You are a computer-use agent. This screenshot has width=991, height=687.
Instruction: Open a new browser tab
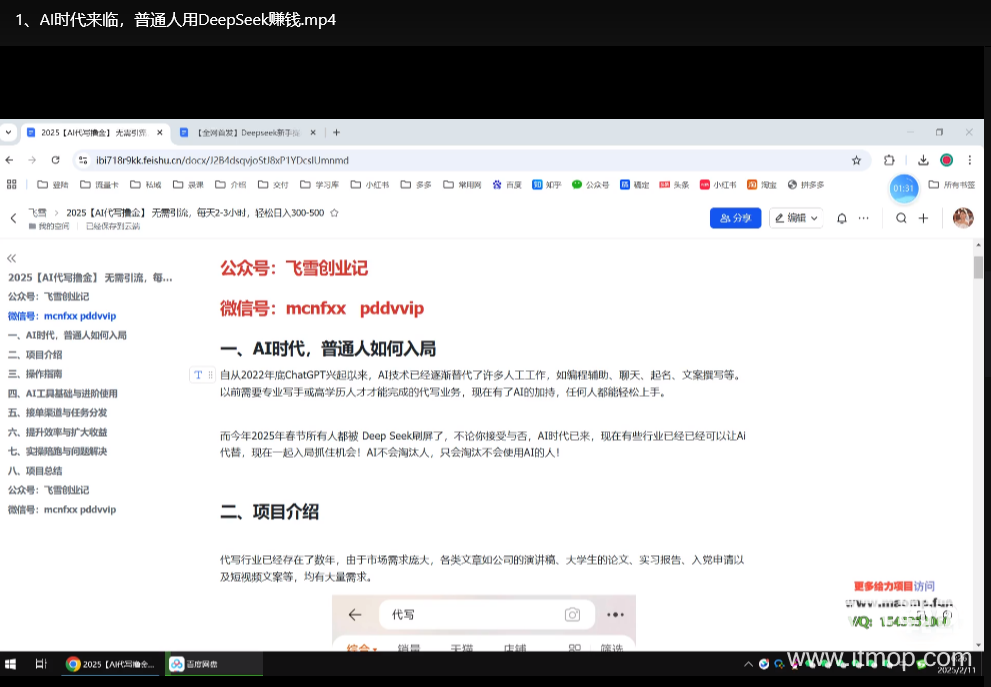336,133
